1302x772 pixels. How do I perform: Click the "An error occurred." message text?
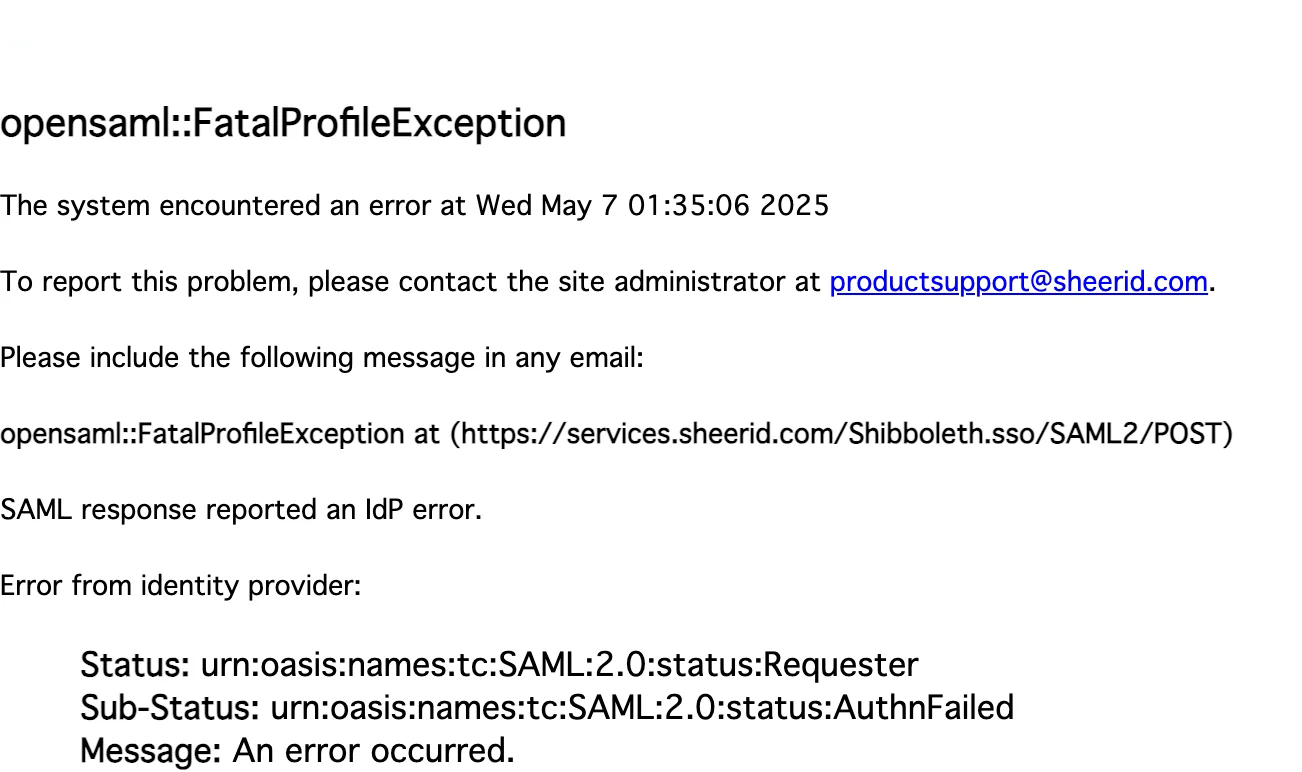coord(373,750)
